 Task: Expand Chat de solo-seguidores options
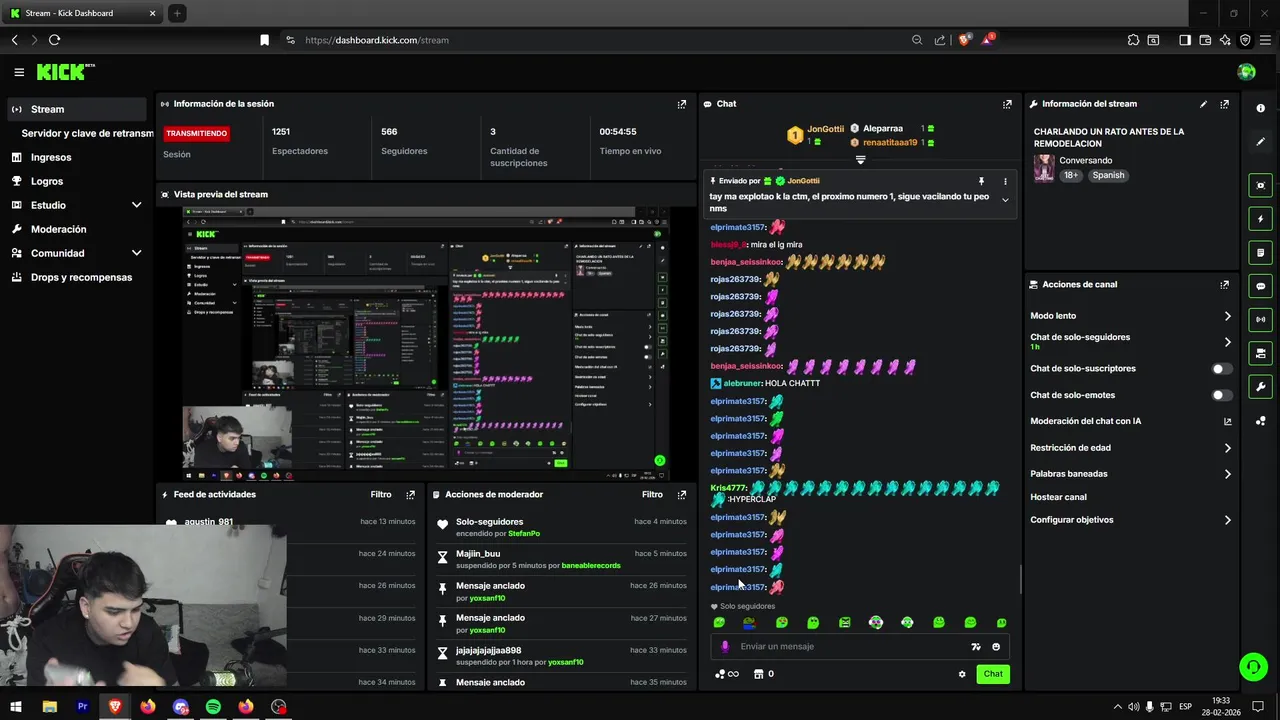click(x=1228, y=342)
